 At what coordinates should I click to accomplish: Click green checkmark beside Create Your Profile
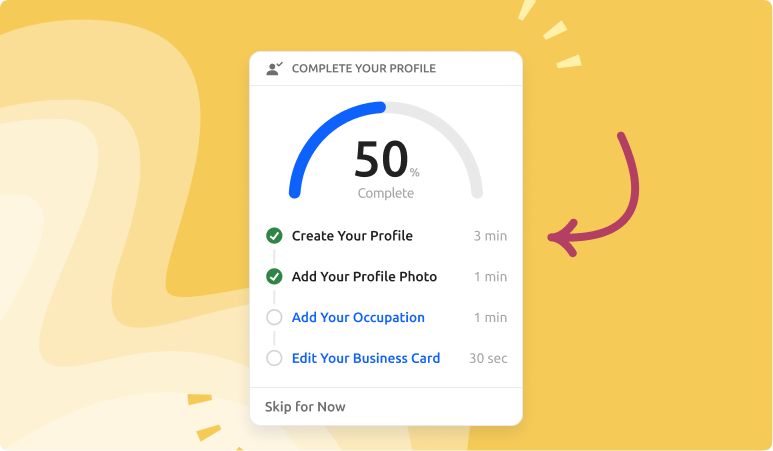point(274,236)
